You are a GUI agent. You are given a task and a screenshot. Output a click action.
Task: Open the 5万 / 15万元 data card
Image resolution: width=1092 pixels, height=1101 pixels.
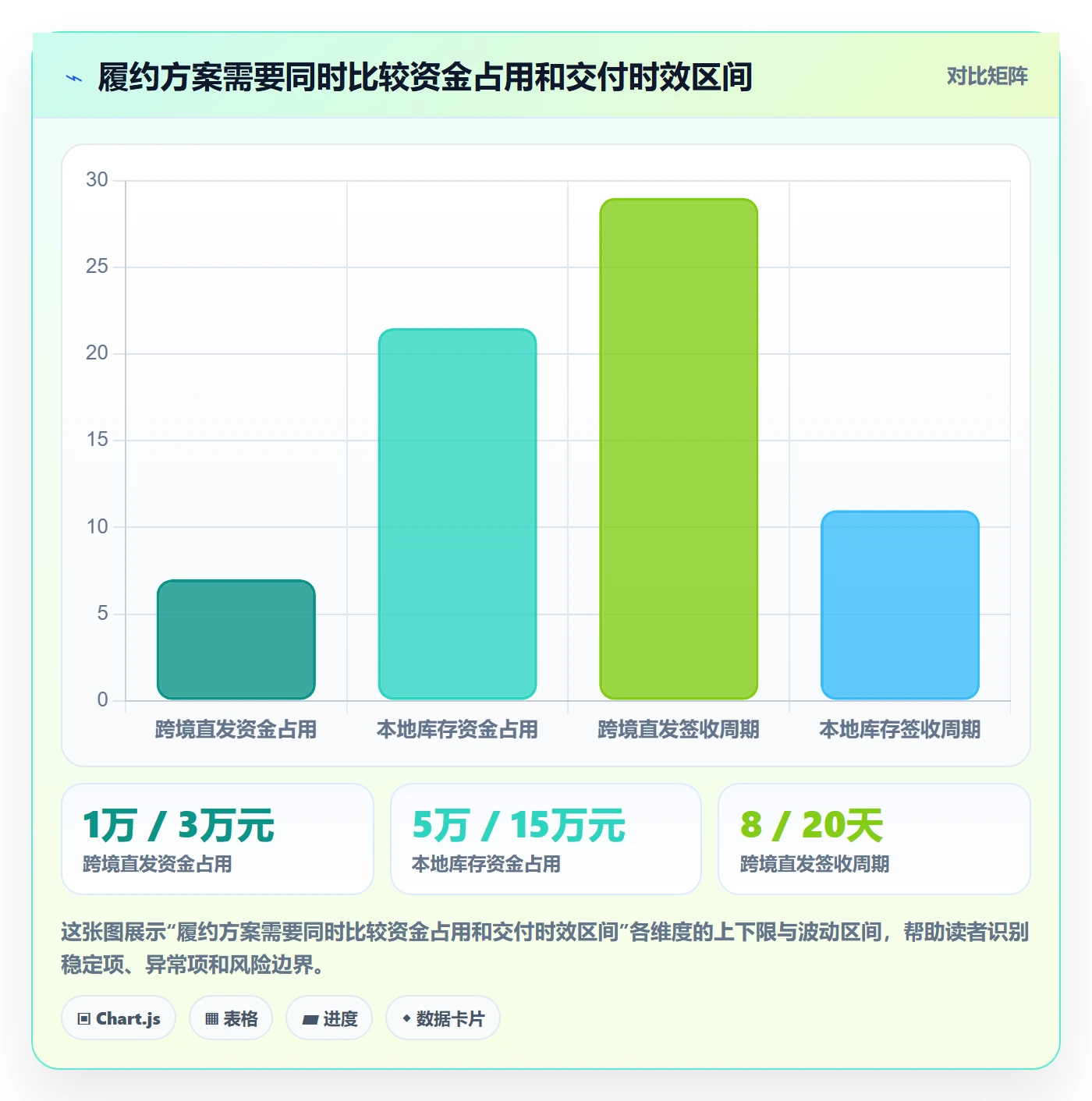[x=546, y=839]
